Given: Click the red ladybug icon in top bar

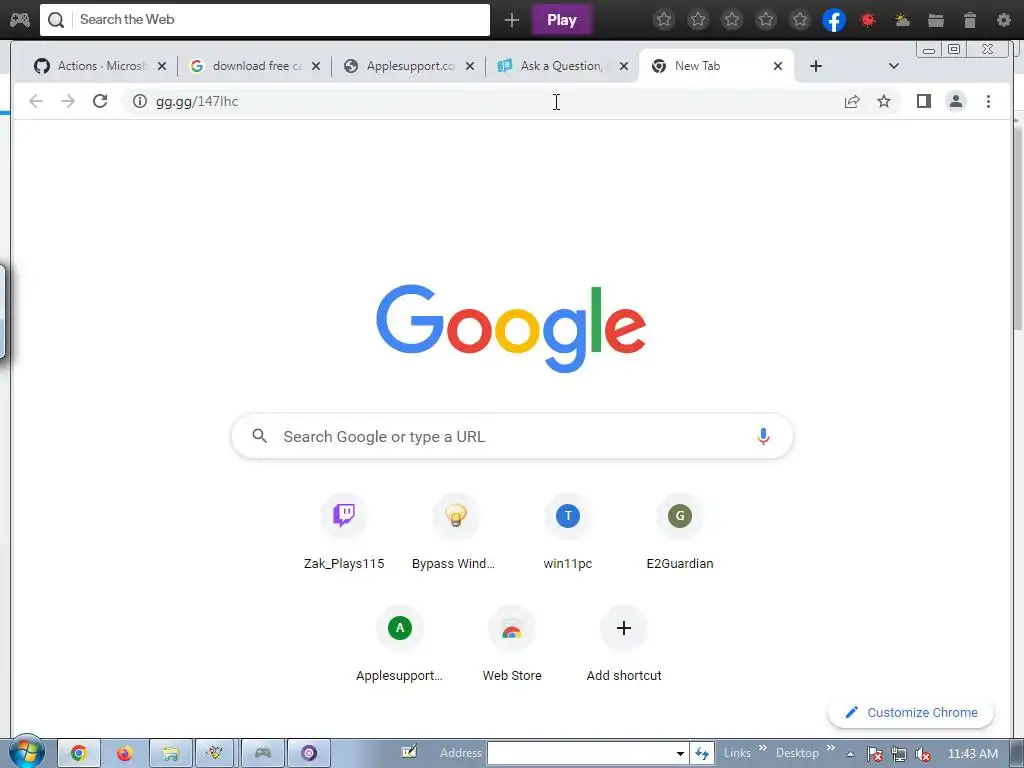Looking at the screenshot, I should click(868, 20).
